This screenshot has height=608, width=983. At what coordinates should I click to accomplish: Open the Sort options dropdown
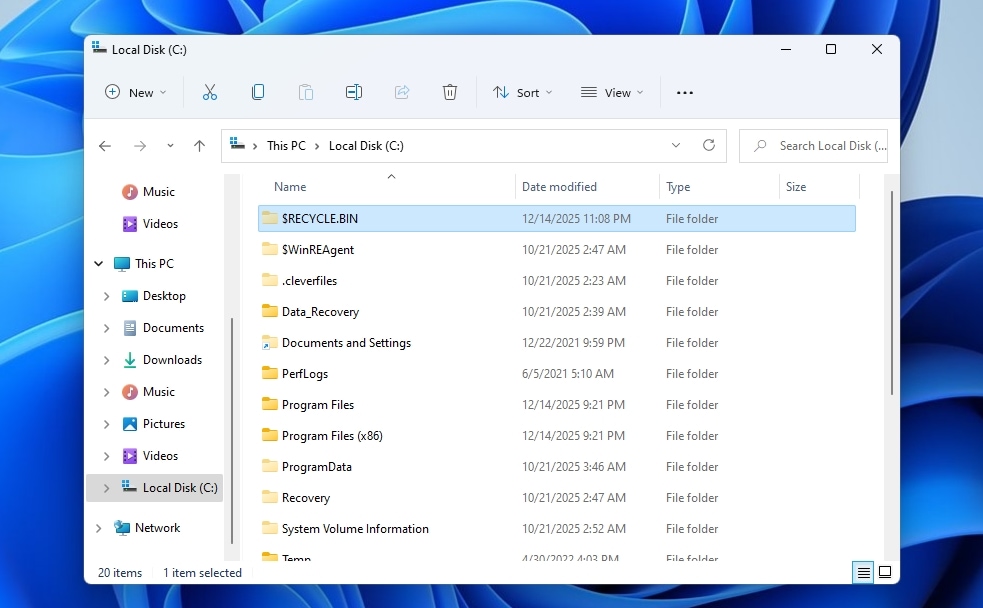click(x=523, y=91)
